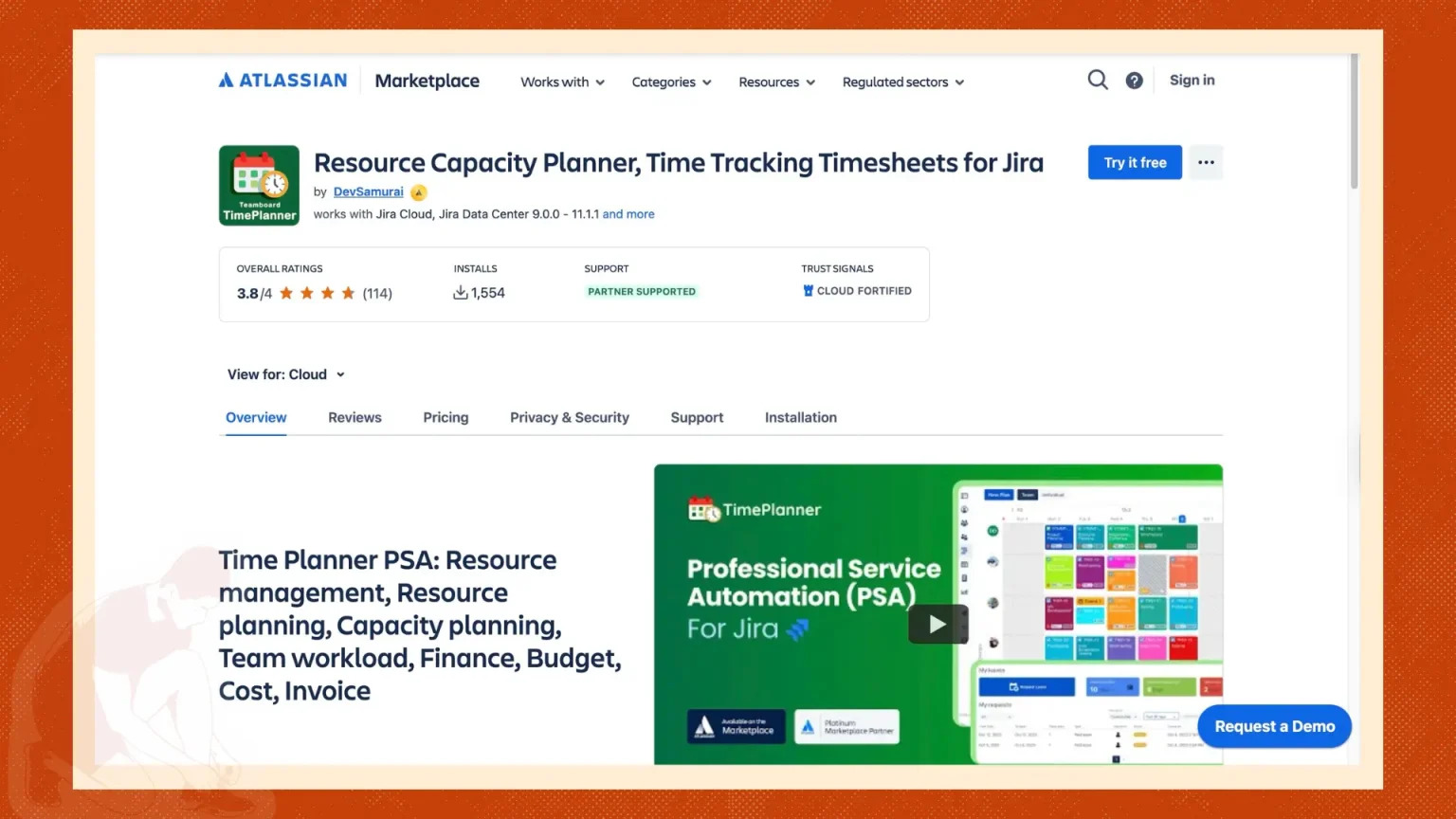
Task: Click the rating stars
Action: coord(317,293)
